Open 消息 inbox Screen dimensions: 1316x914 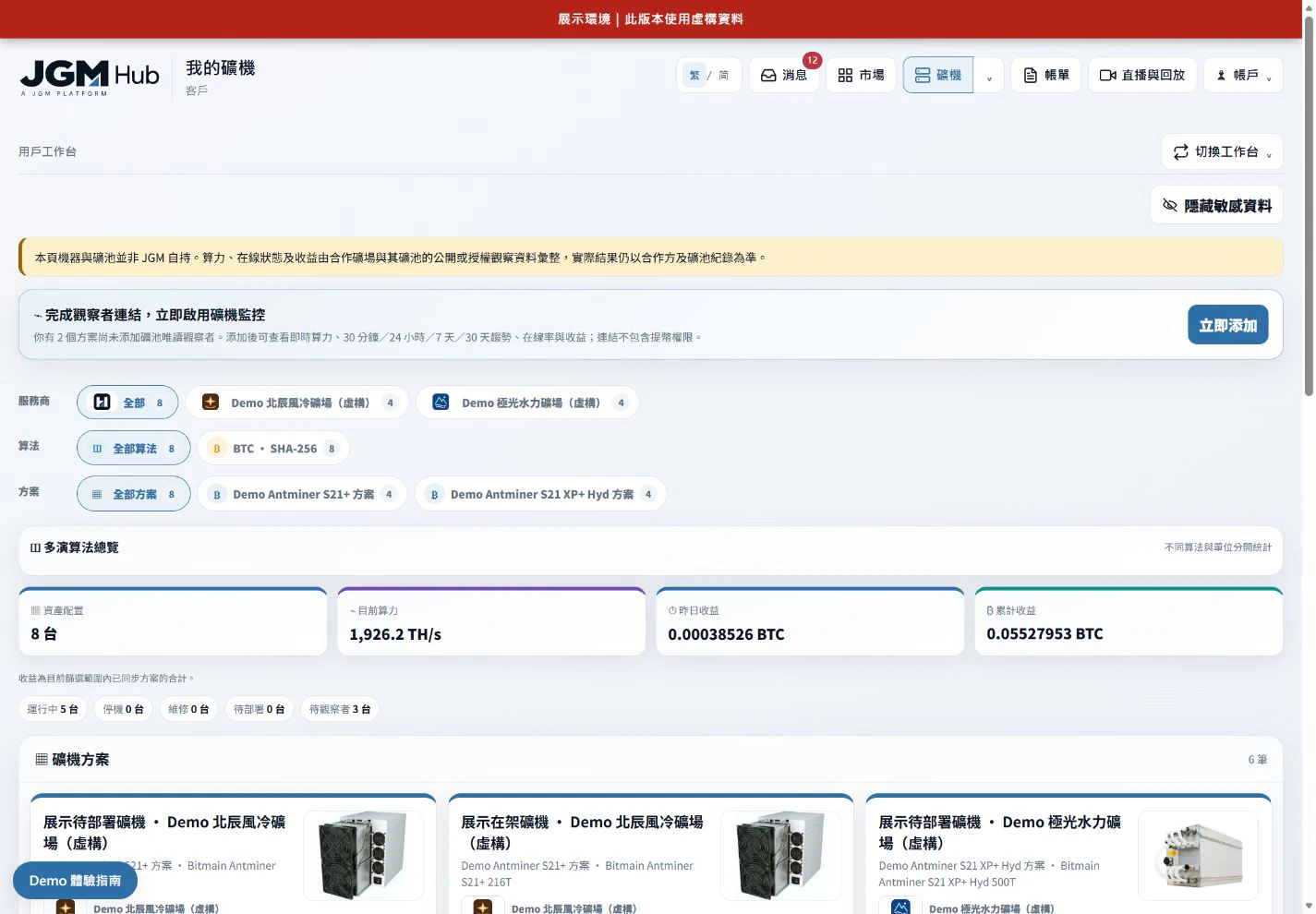784,75
